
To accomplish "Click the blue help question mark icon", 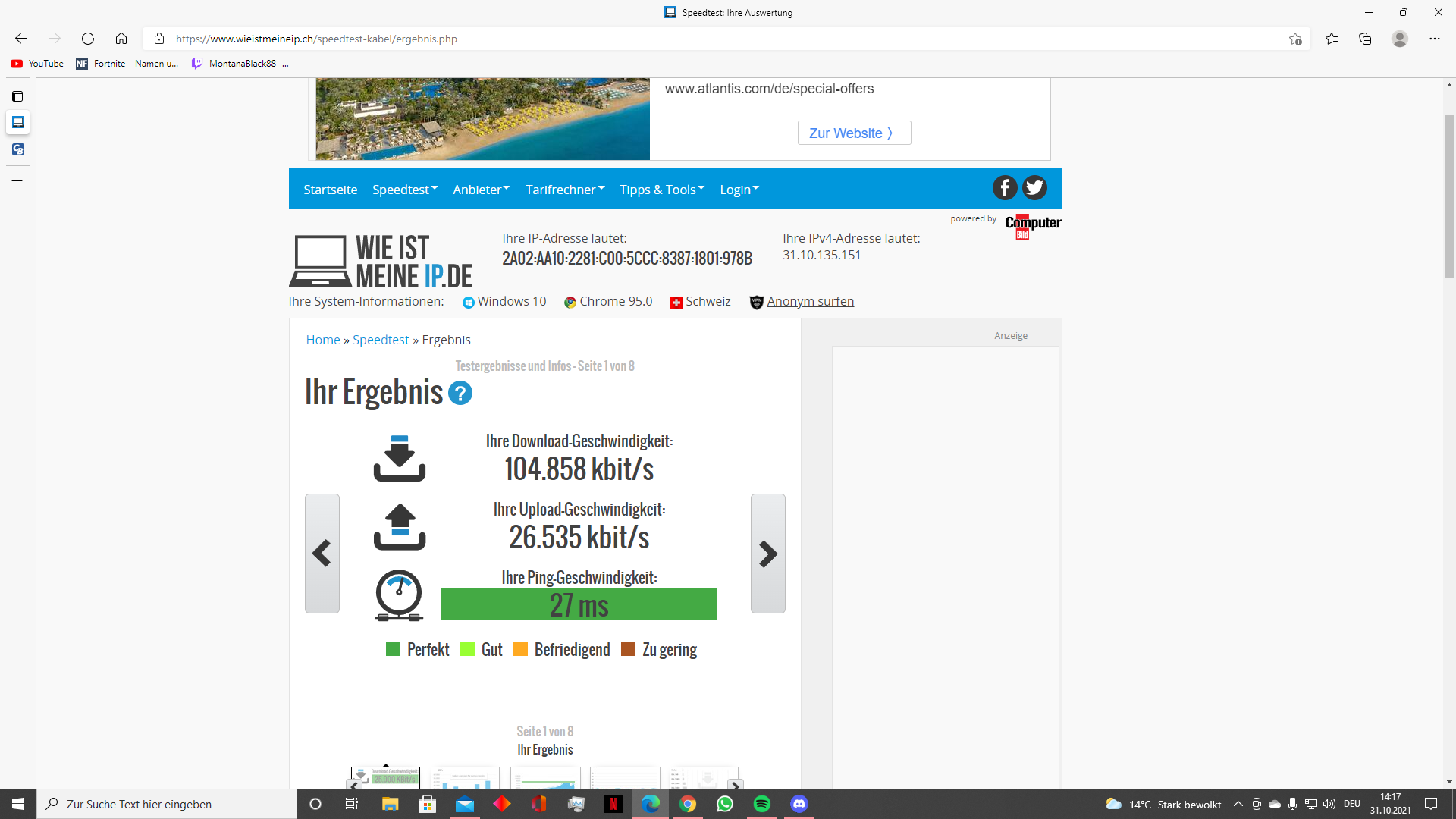I will point(460,393).
